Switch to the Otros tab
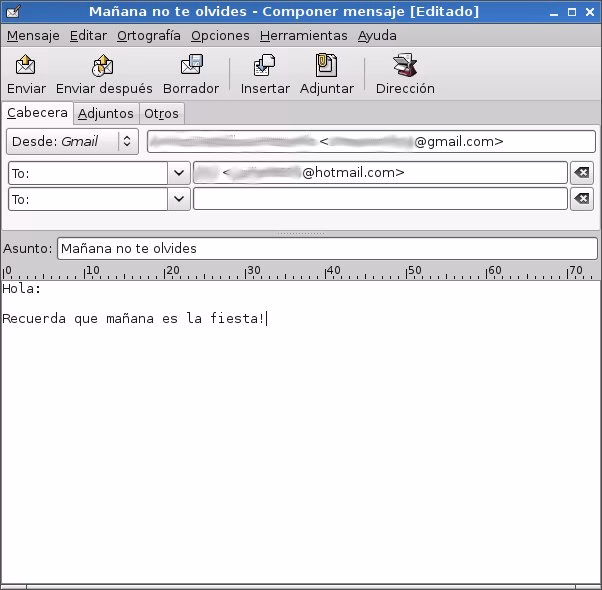The image size is (602, 590). pyautogui.click(x=162, y=114)
